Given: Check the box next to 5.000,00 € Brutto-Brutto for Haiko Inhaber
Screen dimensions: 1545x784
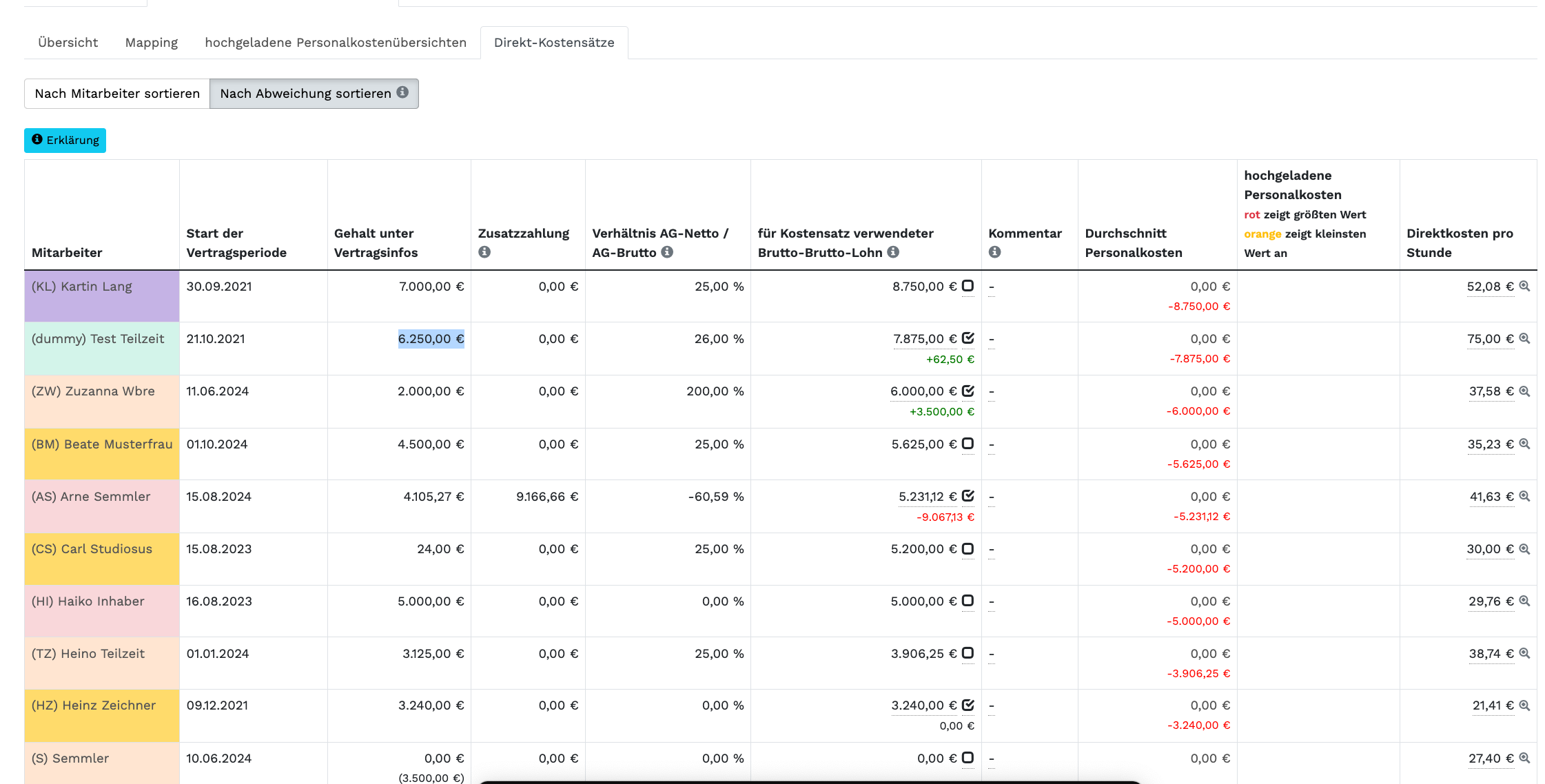Looking at the screenshot, I should pos(968,601).
